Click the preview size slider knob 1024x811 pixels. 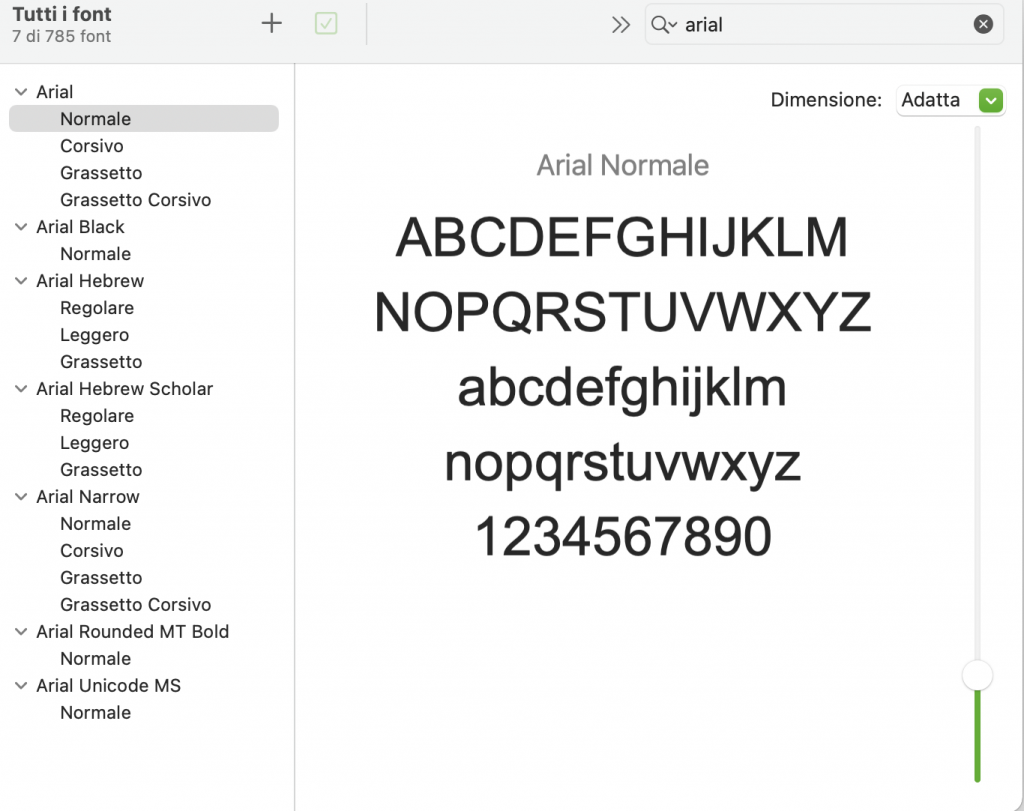977,675
